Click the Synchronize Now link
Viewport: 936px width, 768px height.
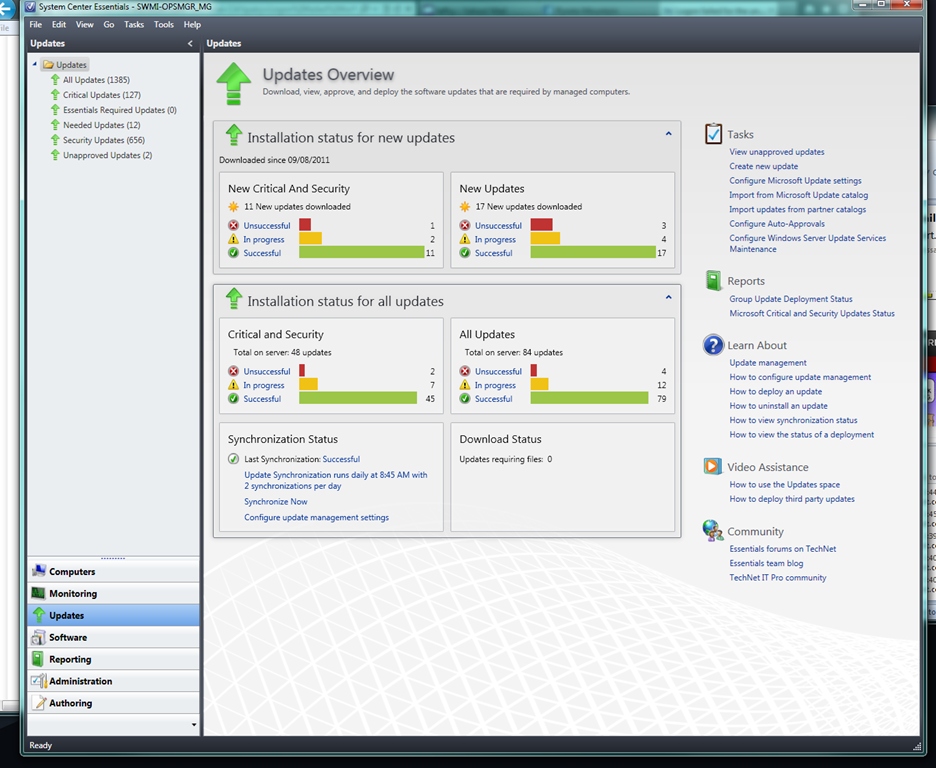point(276,502)
